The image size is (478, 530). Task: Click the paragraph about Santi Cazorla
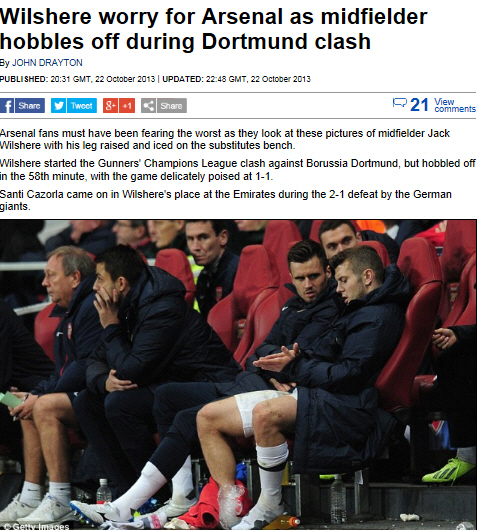tap(226, 200)
